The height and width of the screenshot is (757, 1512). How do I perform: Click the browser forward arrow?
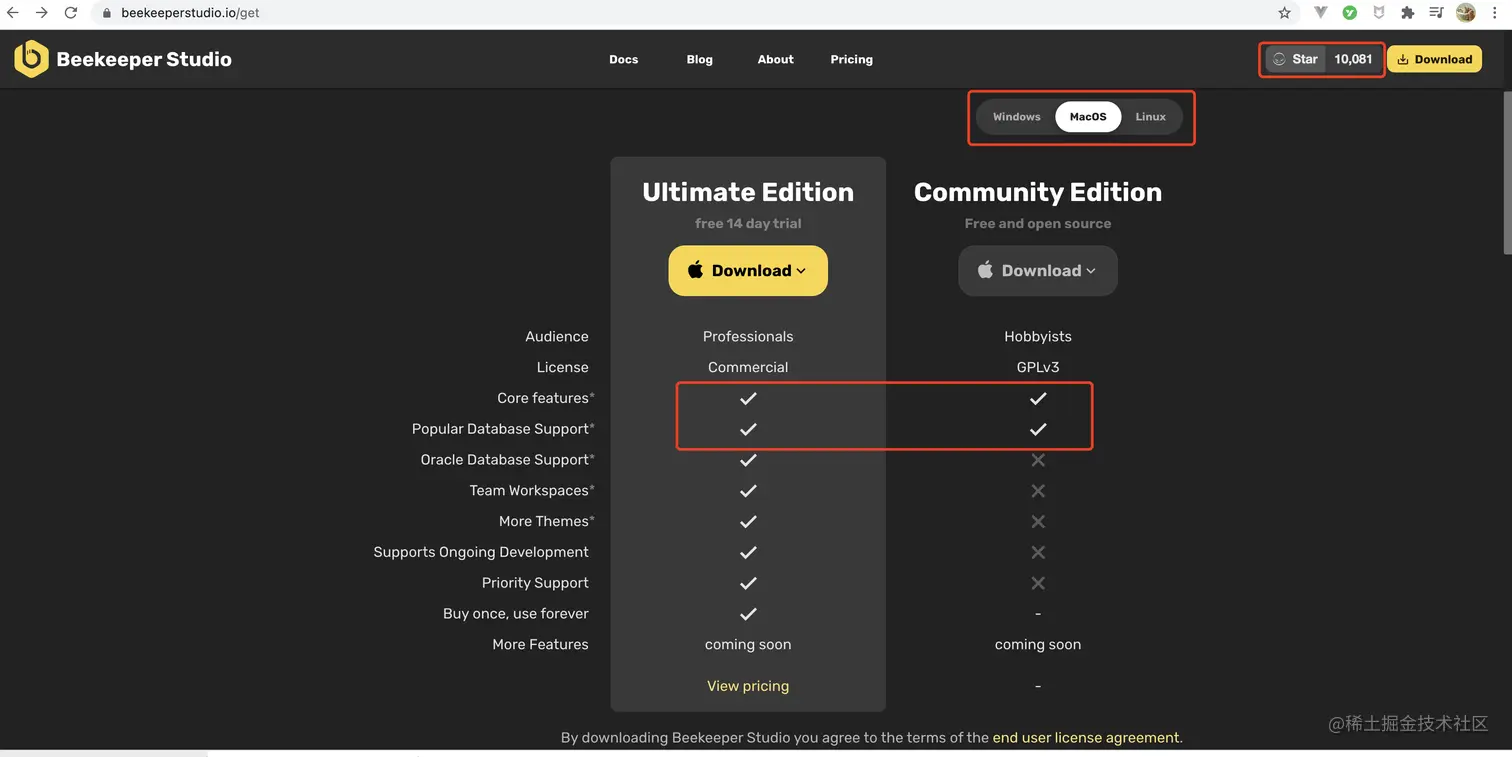41,13
